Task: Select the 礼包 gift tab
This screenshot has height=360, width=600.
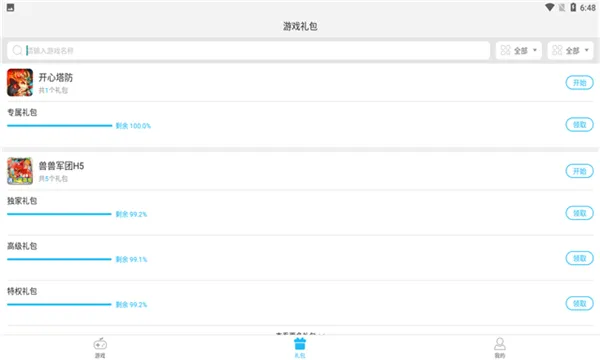Action: (x=300, y=348)
